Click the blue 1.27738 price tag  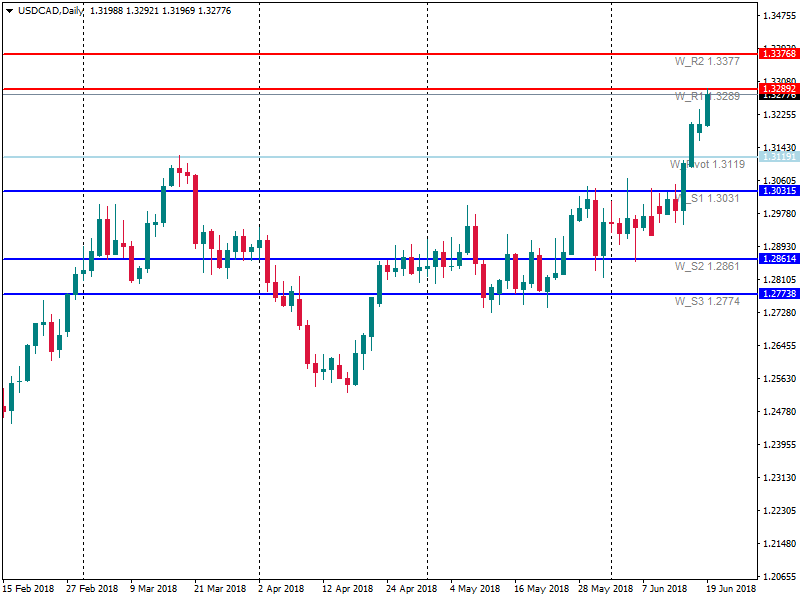778,294
